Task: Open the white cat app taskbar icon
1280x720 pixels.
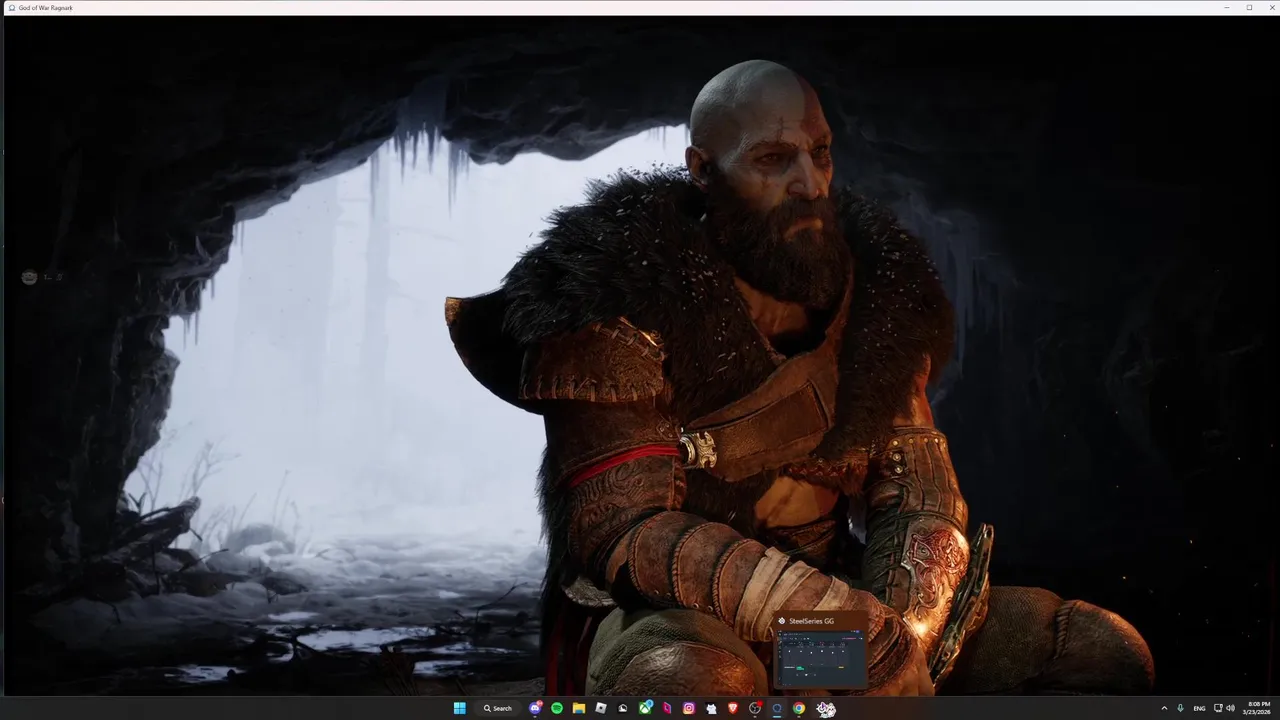Action: click(711, 708)
